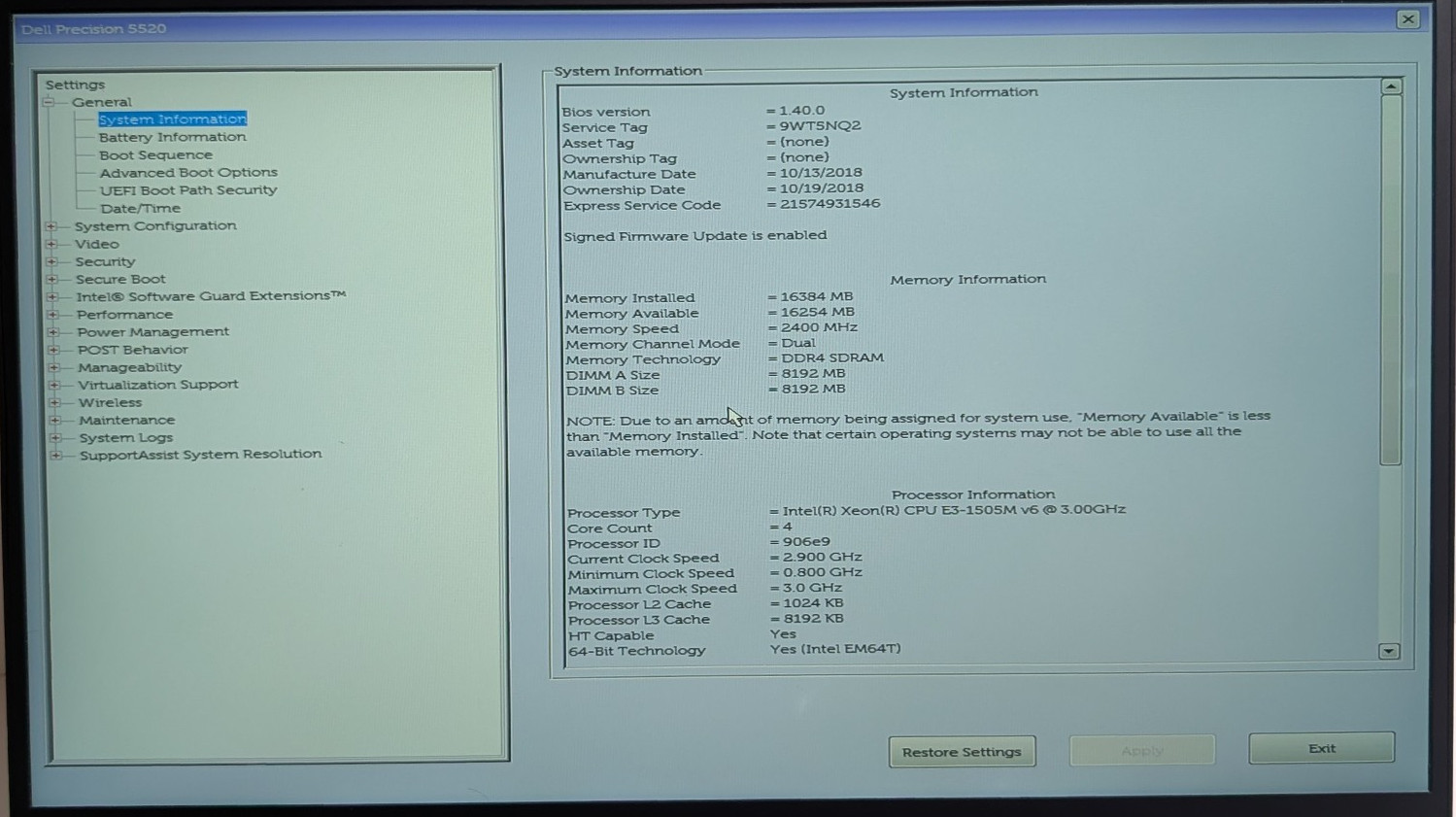Click the Memory Technology value DDR4 SDRAM

point(832,357)
